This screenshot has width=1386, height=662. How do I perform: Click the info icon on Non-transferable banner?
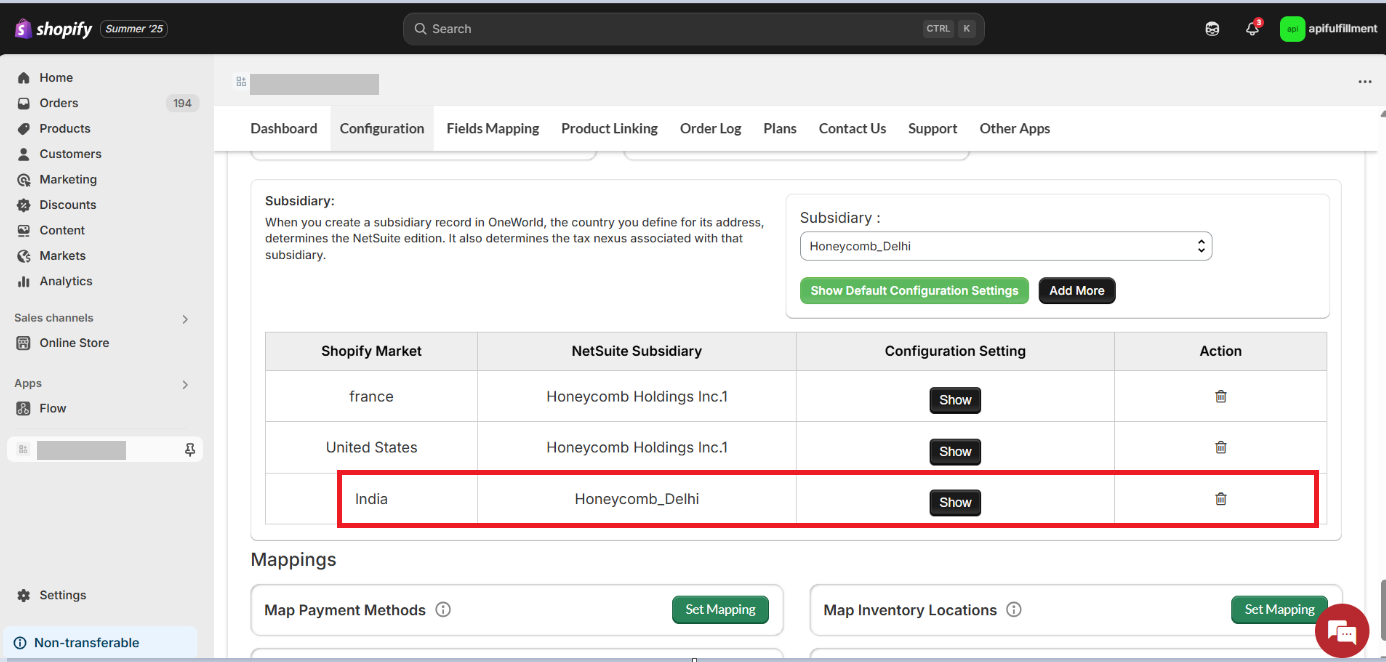tap(20, 643)
